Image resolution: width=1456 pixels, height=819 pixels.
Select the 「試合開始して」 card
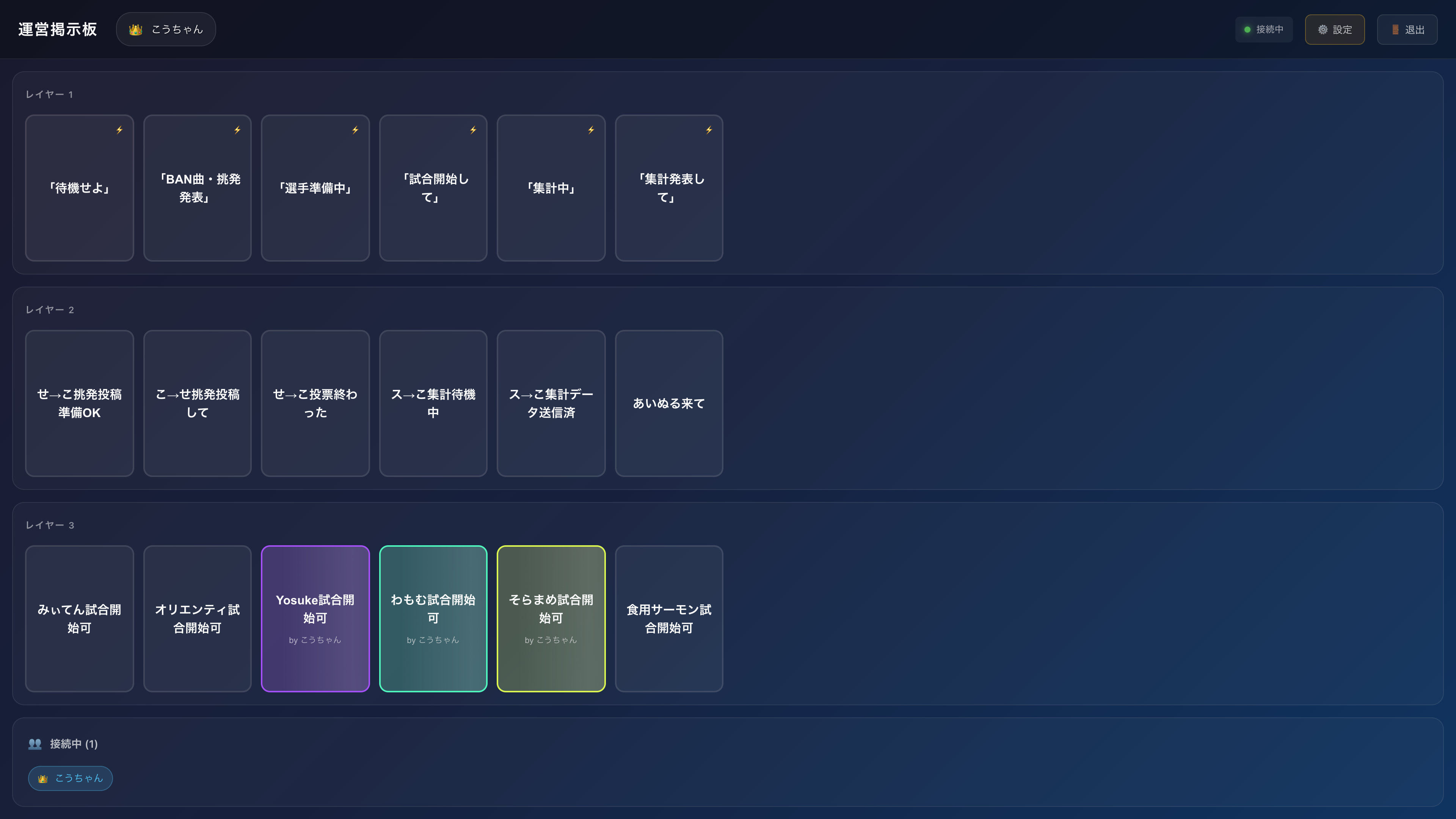click(x=433, y=188)
